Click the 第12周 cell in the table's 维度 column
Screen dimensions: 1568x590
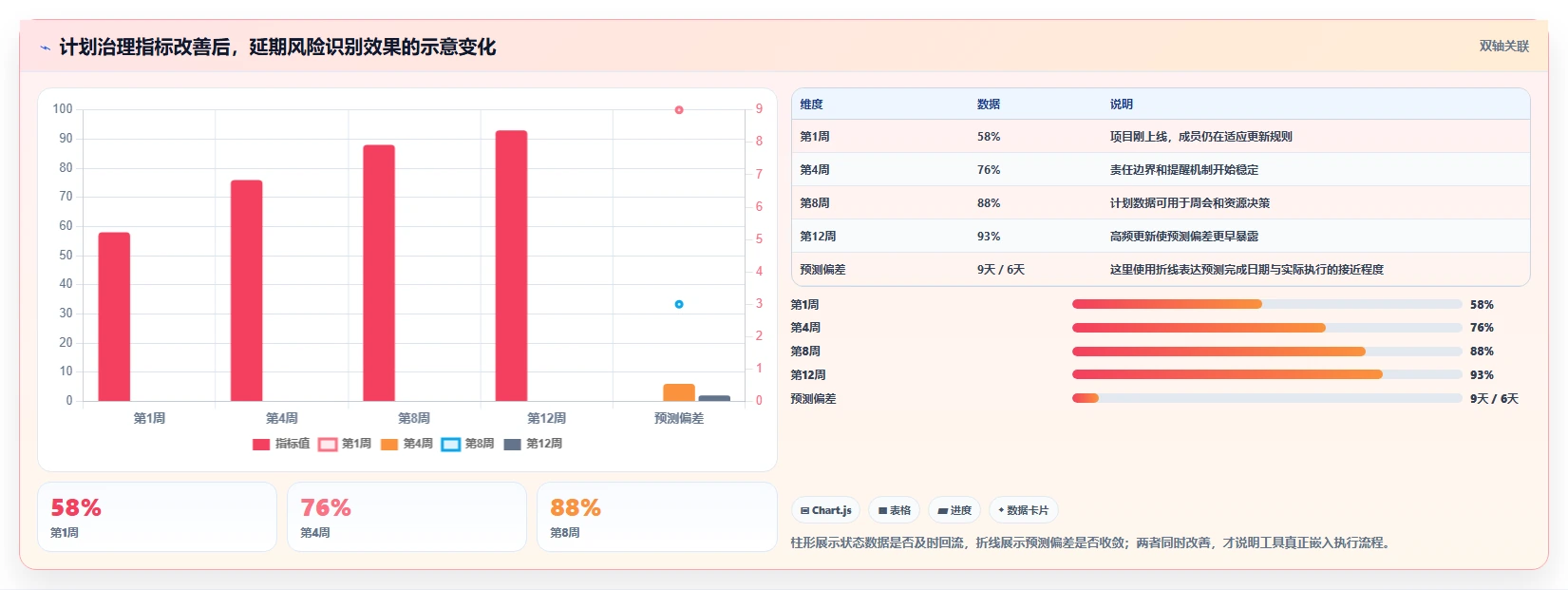click(x=818, y=237)
